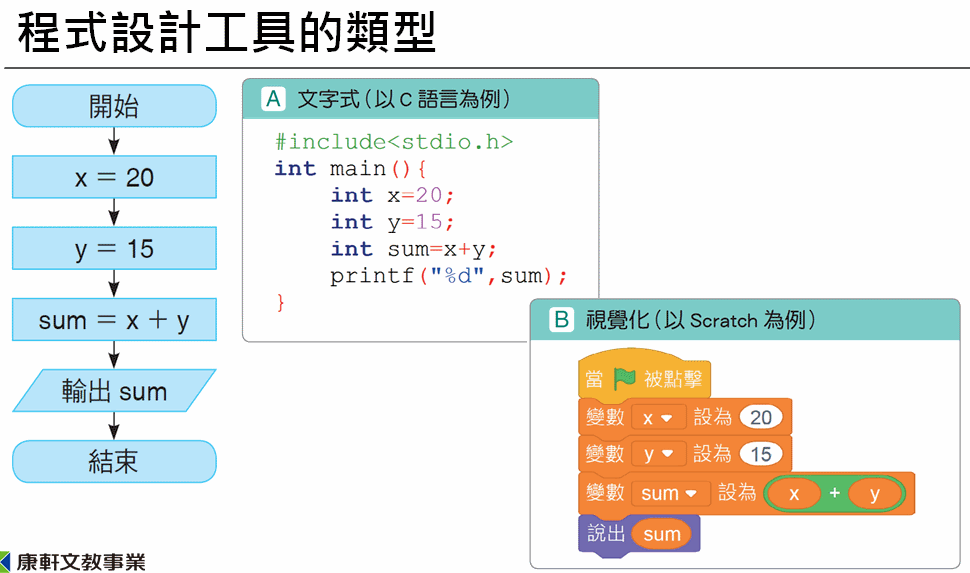970x573 pixels.
Task: Click the int main(){ code line
Action: point(350,168)
